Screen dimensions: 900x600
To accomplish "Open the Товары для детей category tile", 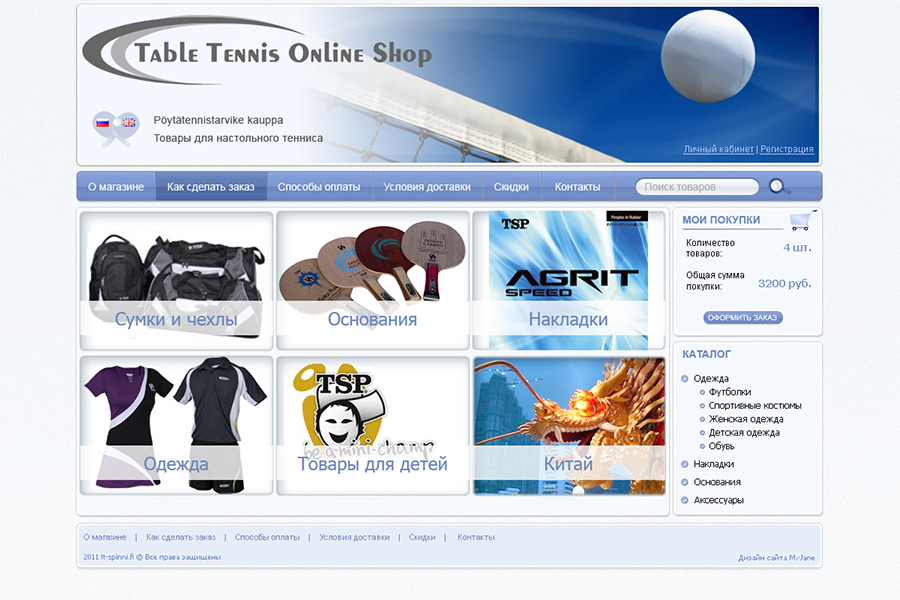I will pos(372,426).
